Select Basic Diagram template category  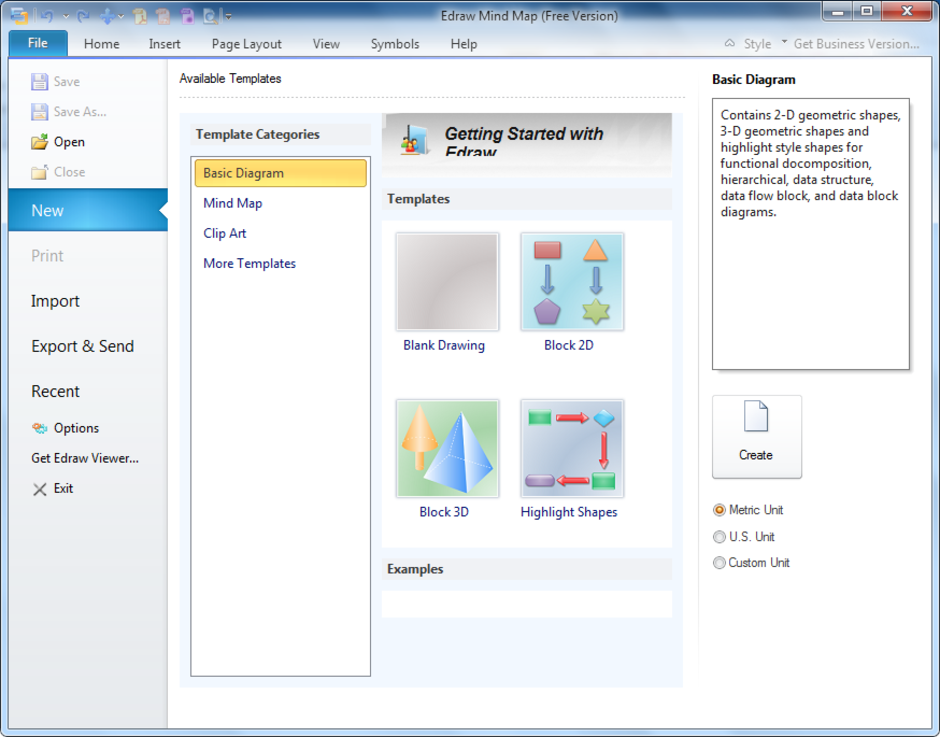[281, 173]
